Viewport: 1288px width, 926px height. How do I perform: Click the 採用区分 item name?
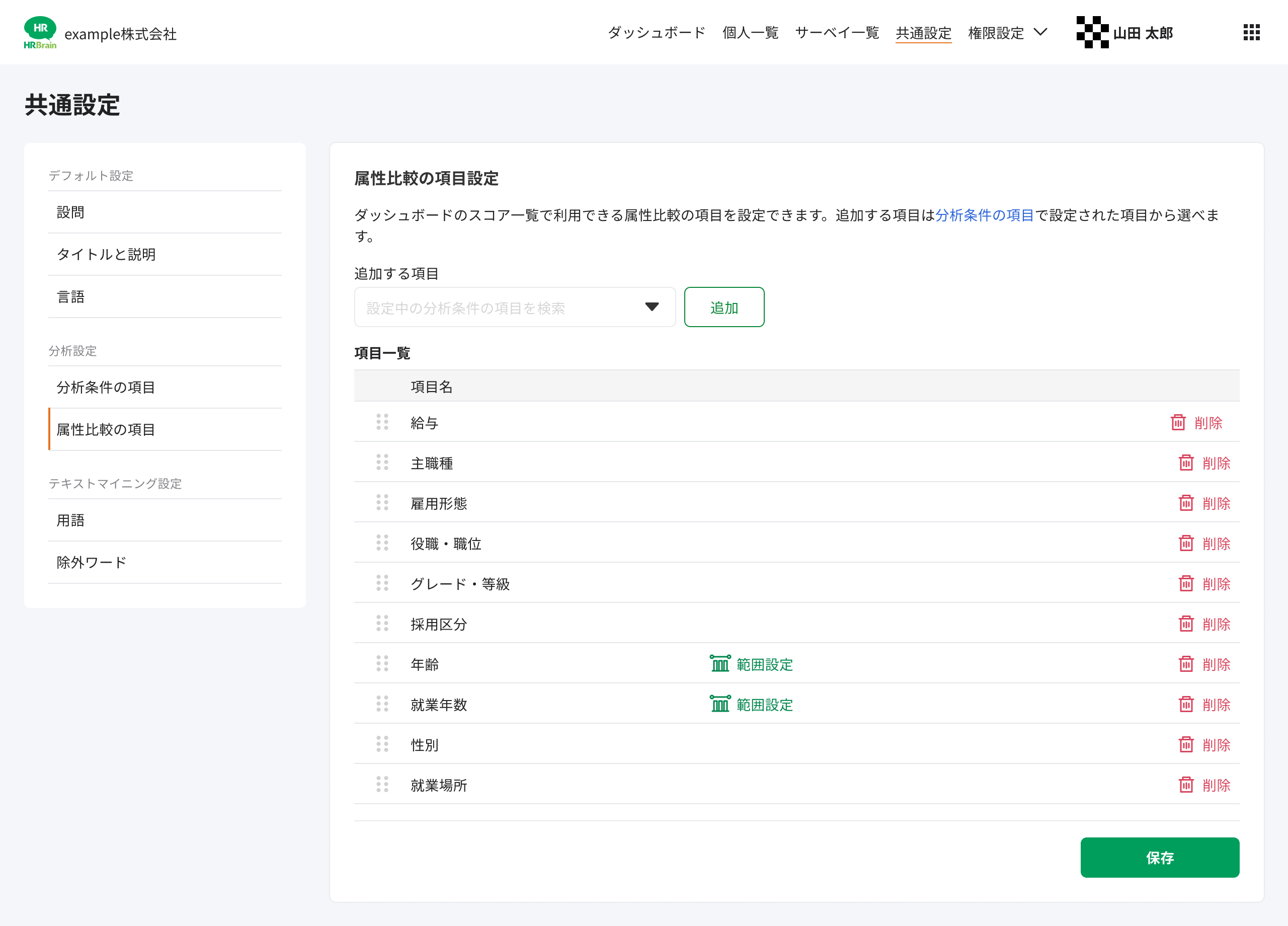[438, 625]
